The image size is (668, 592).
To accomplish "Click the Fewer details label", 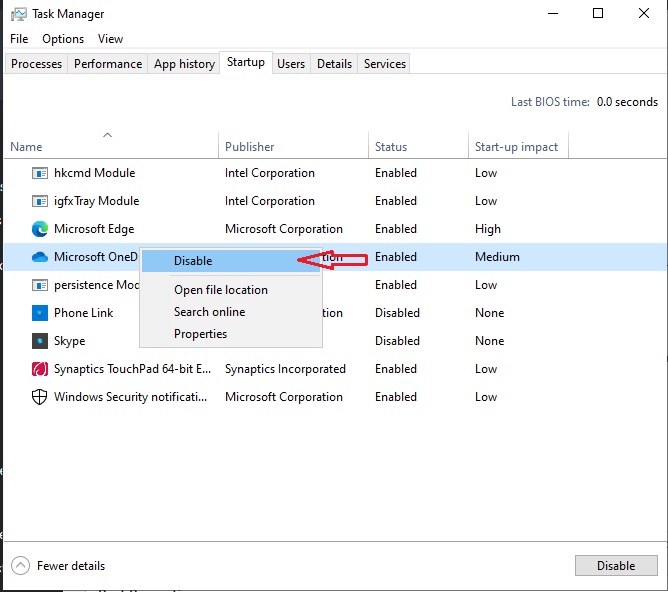I will (71, 566).
